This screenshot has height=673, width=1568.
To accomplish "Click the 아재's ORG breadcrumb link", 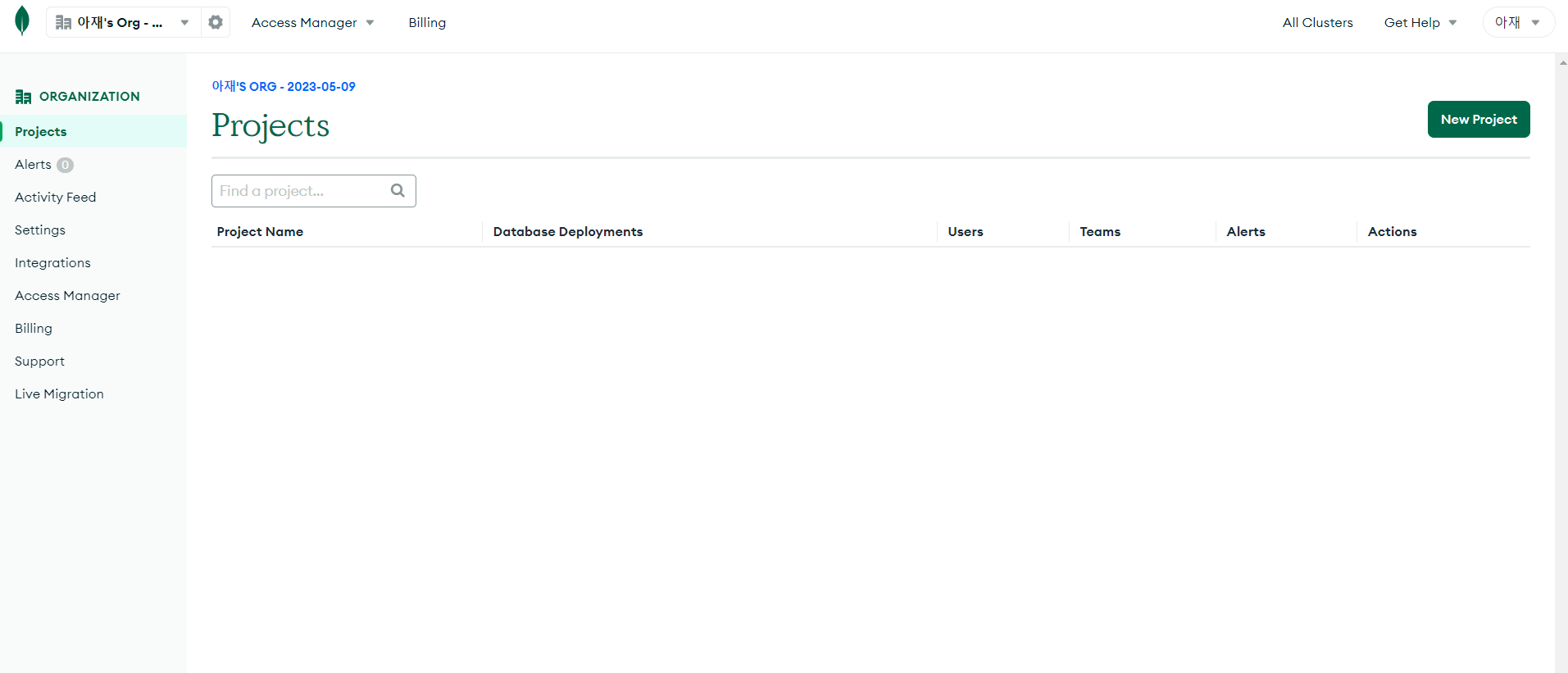I will [284, 86].
